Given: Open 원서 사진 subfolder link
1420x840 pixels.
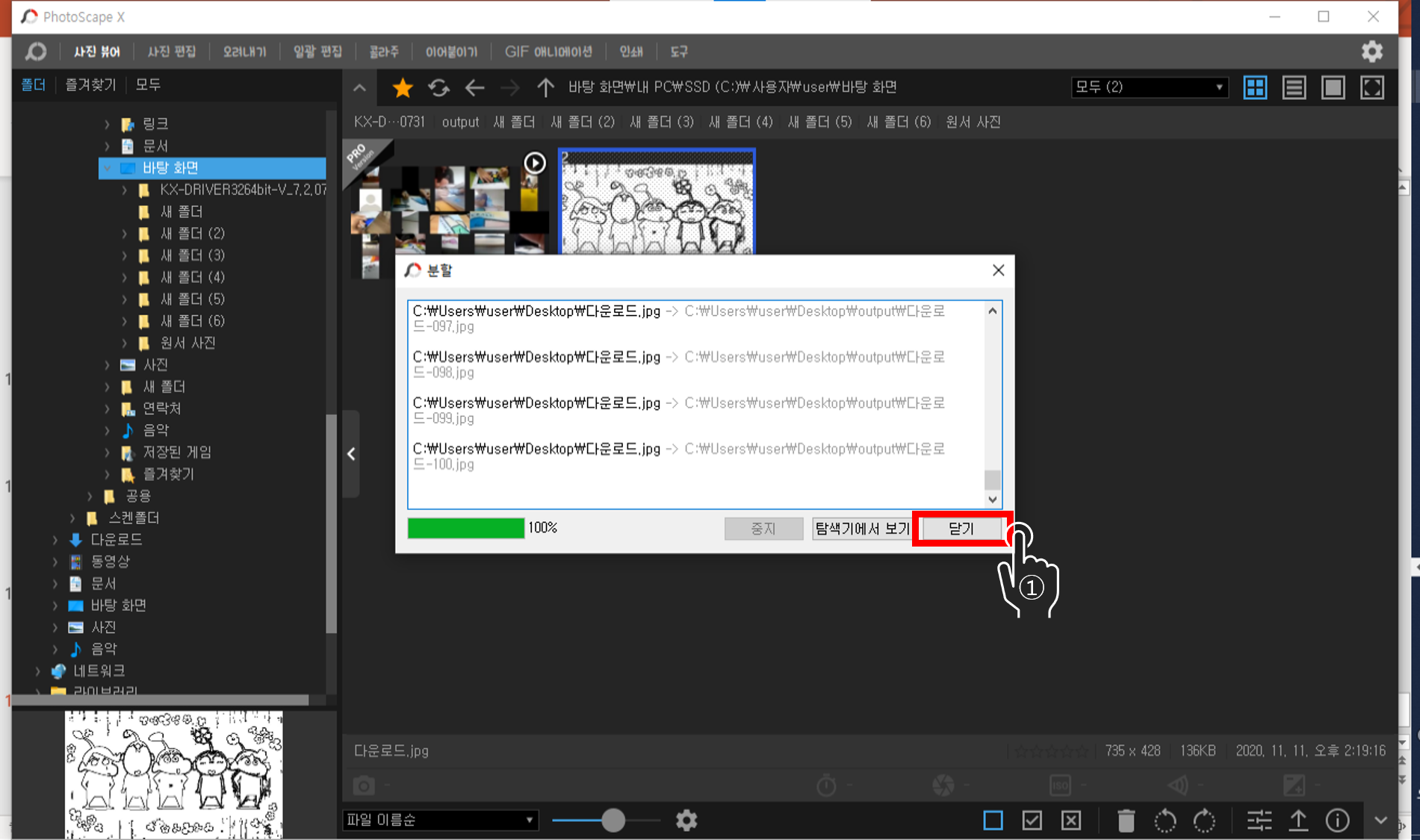Looking at the screenshot, I should tap(973, 122).
